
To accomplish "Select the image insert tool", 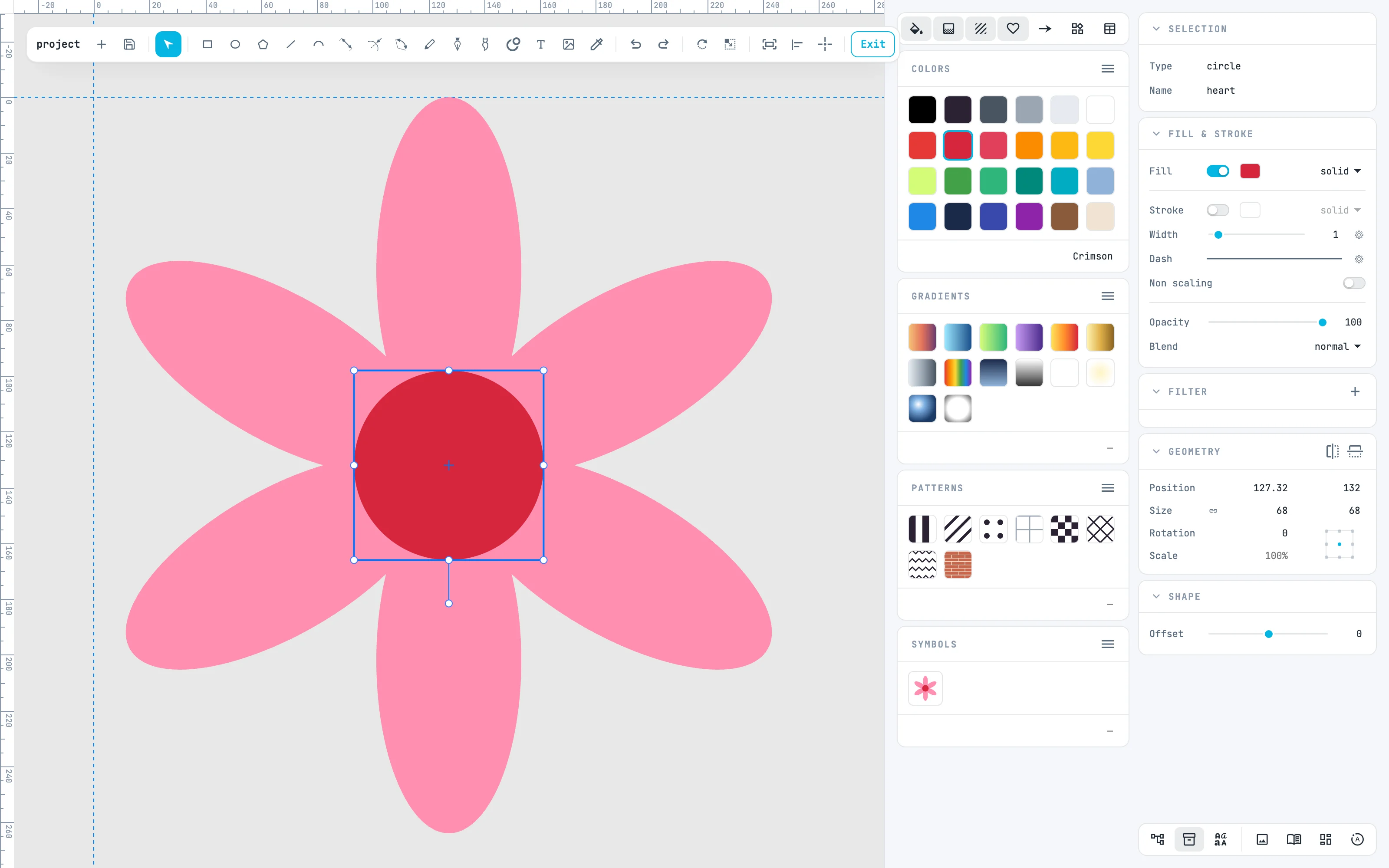I will coord(568,44).
